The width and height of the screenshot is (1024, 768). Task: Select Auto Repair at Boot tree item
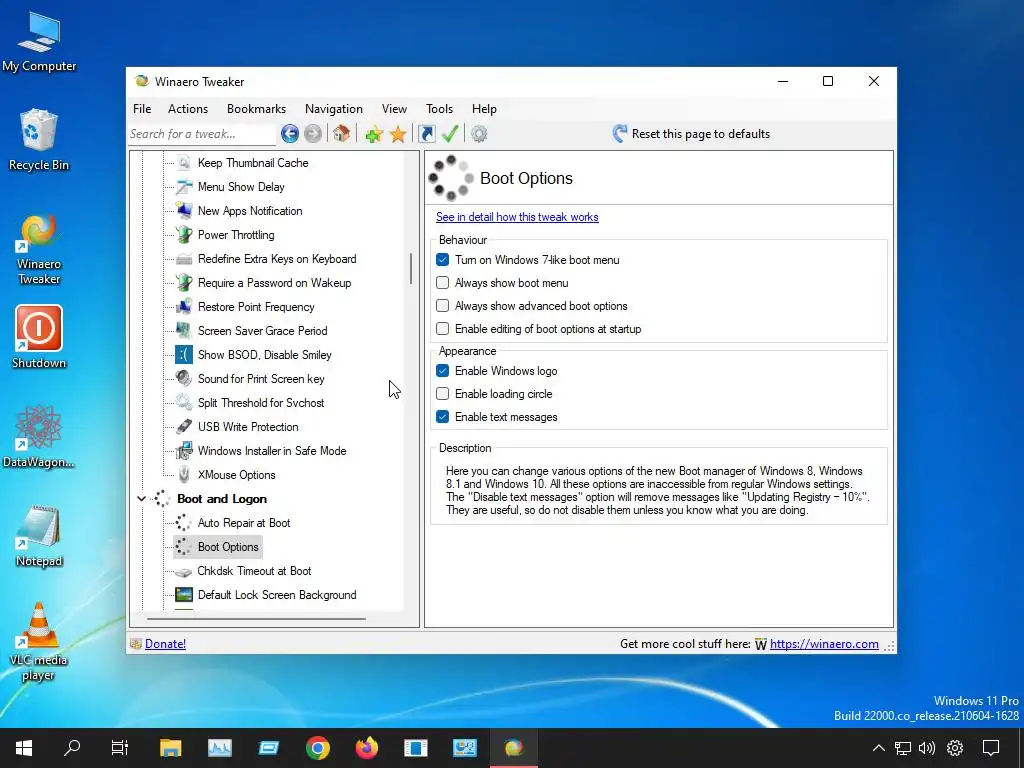coord(244,523)
